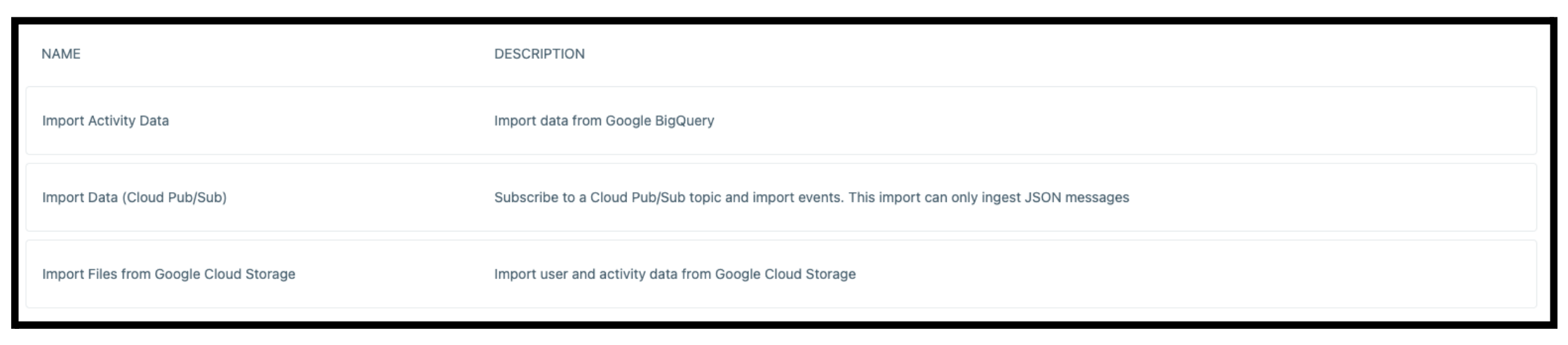Click the NAME column header
1568x345 pixels.
[61, 54]
